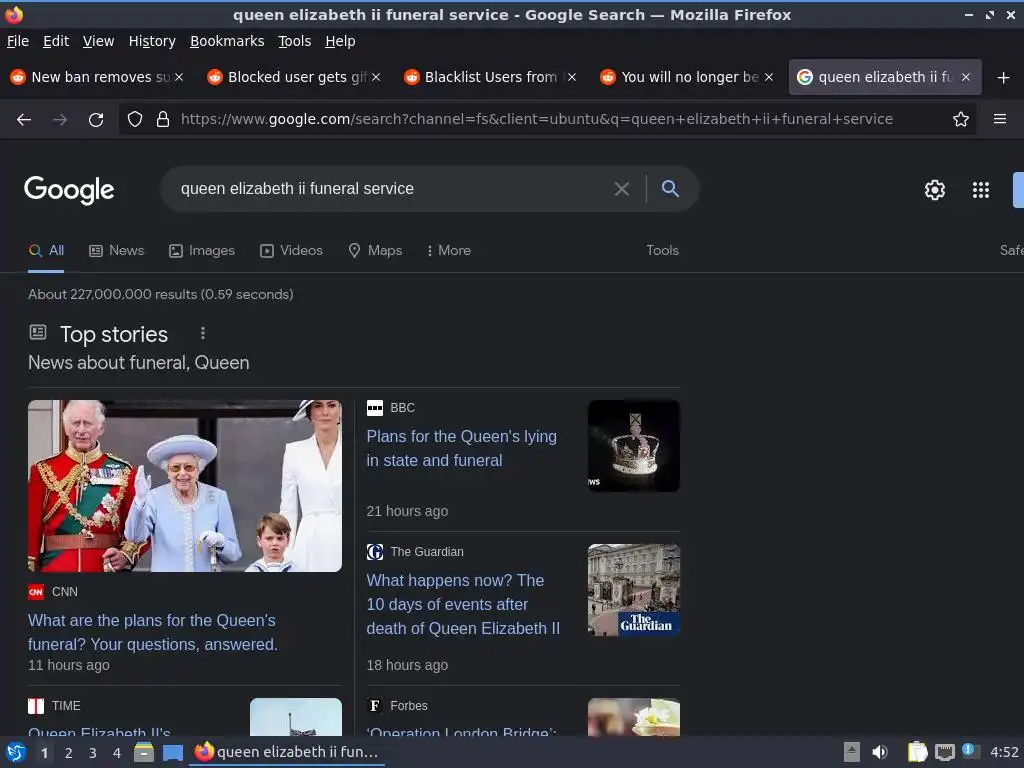Close the 'Blacklist Users from' tab

572,77
